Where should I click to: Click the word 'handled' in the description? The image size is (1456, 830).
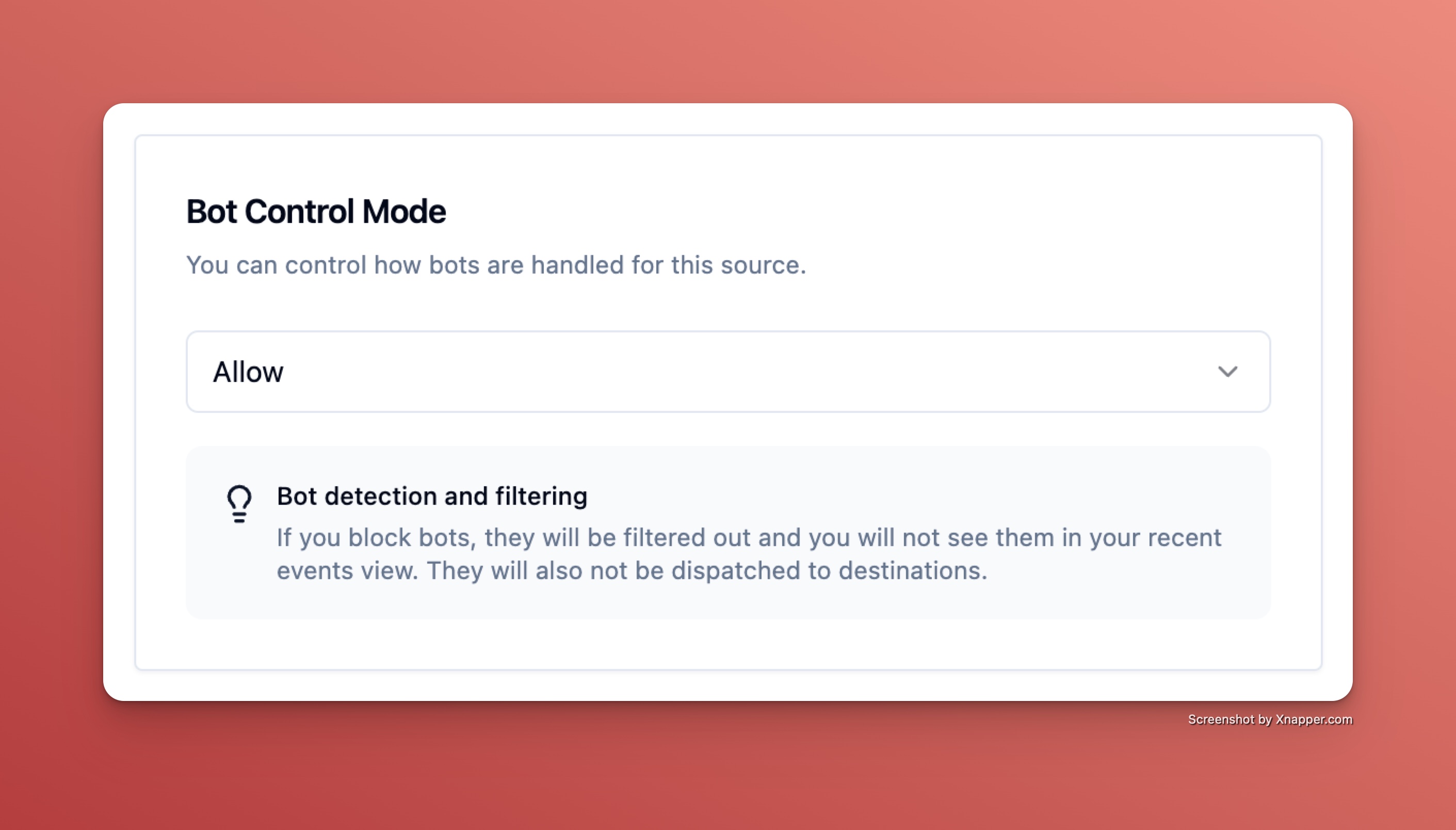pos(577,265)
